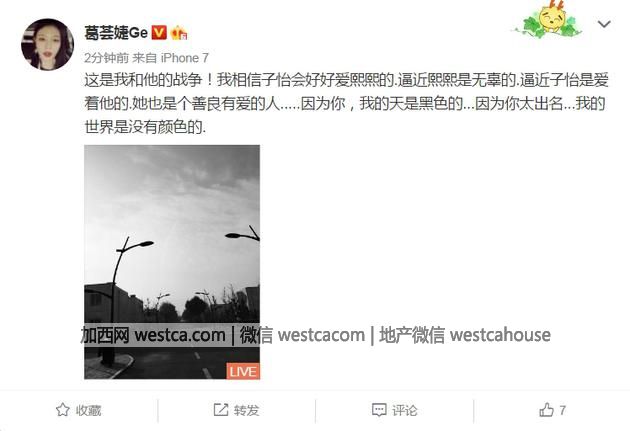
Task: Click the comment speech bubble icon
Action: 379,410
